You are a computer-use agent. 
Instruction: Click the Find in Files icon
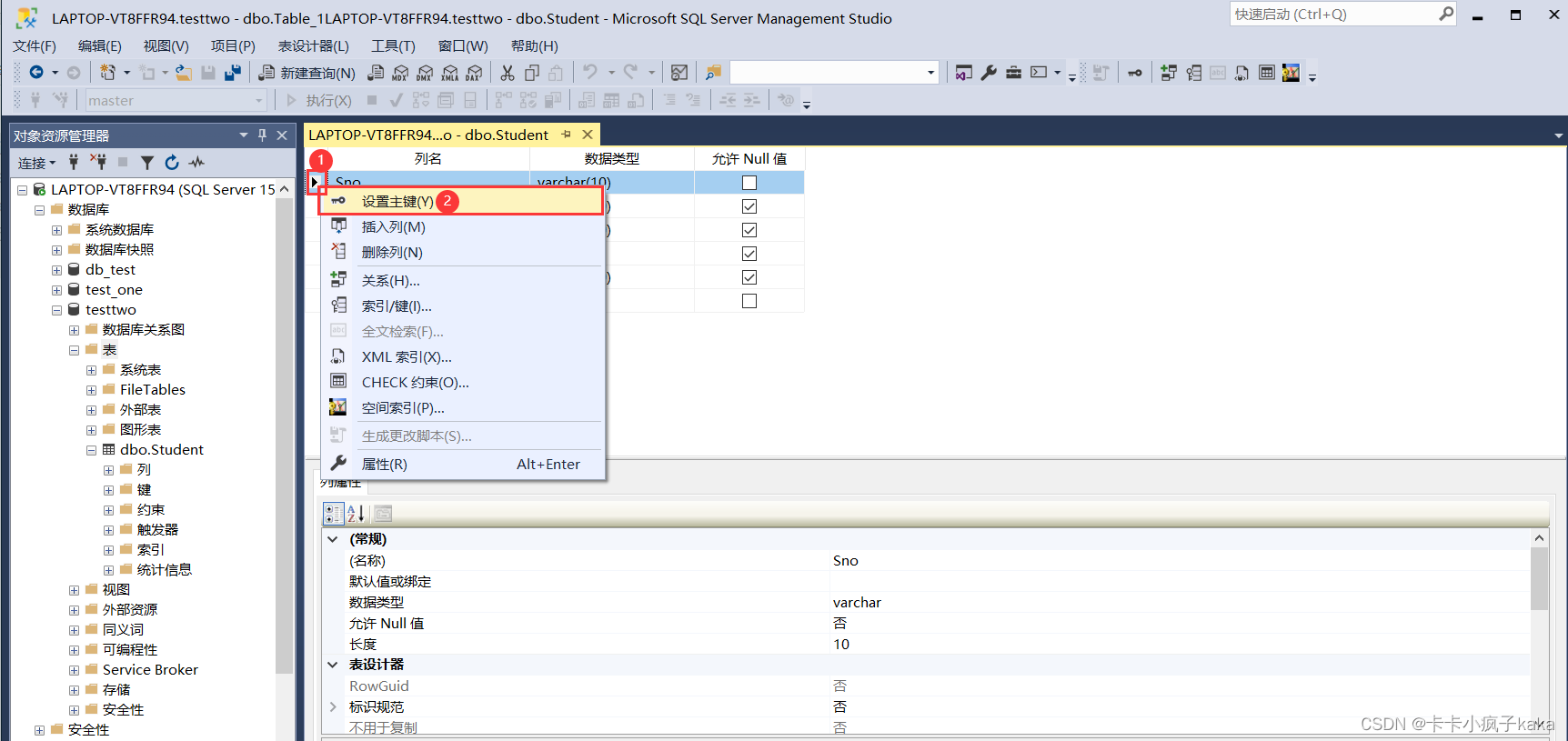coord(714,73)
